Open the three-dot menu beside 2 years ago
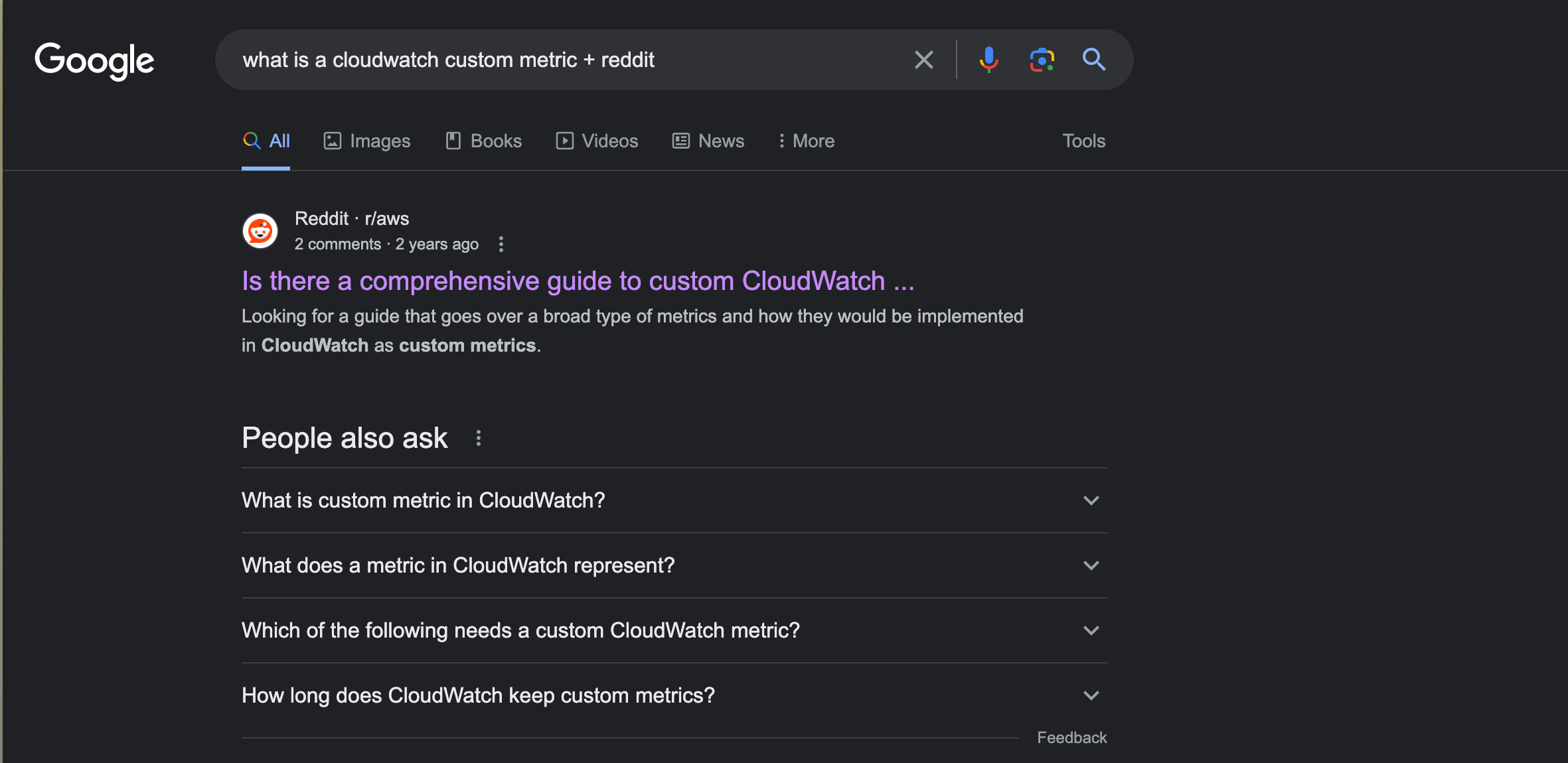The image size is (1568, 763). pyautogui.click(x=501, y=244)
